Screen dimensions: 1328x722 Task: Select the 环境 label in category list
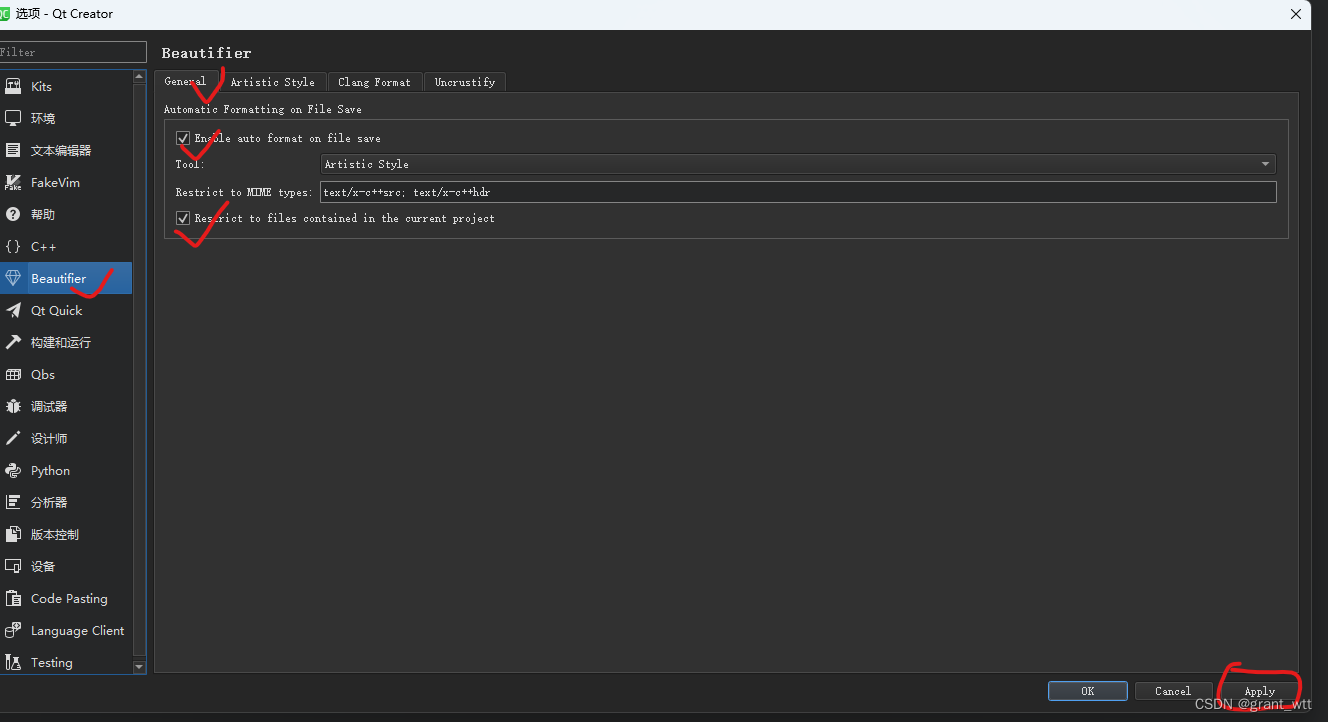coord(43,119)
